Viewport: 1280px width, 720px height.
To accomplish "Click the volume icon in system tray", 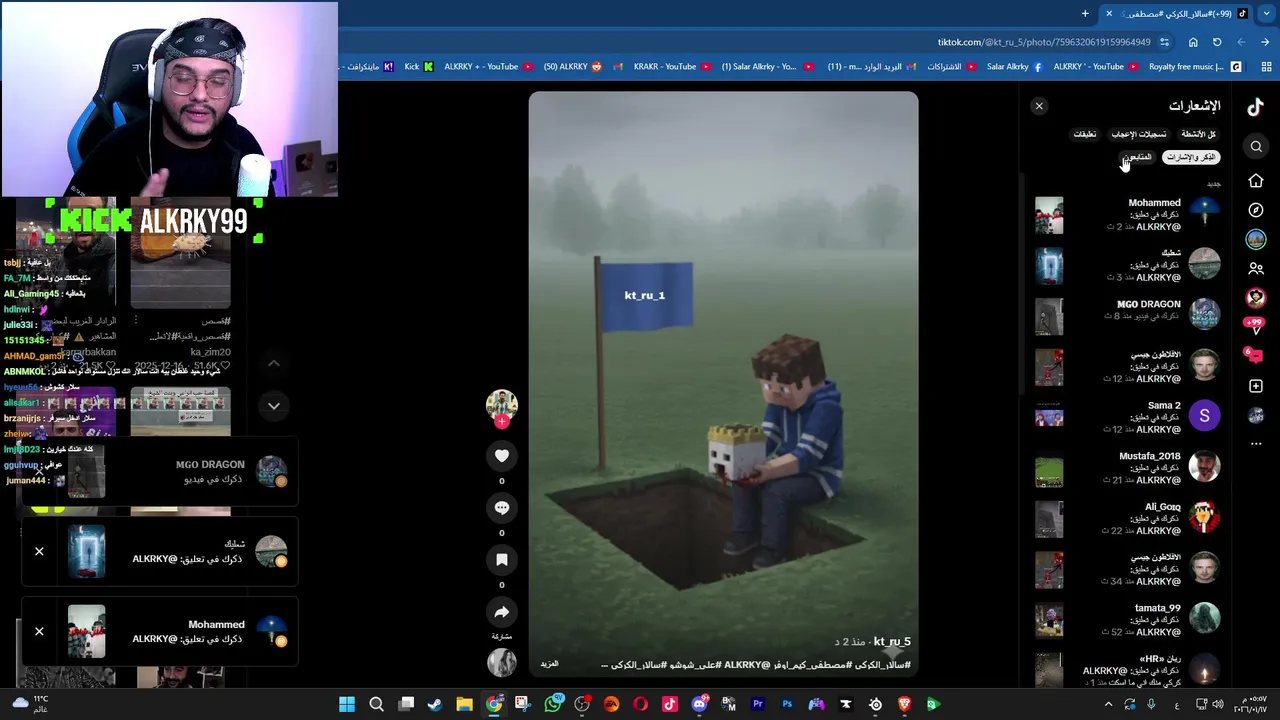I will coord(1218,704).
